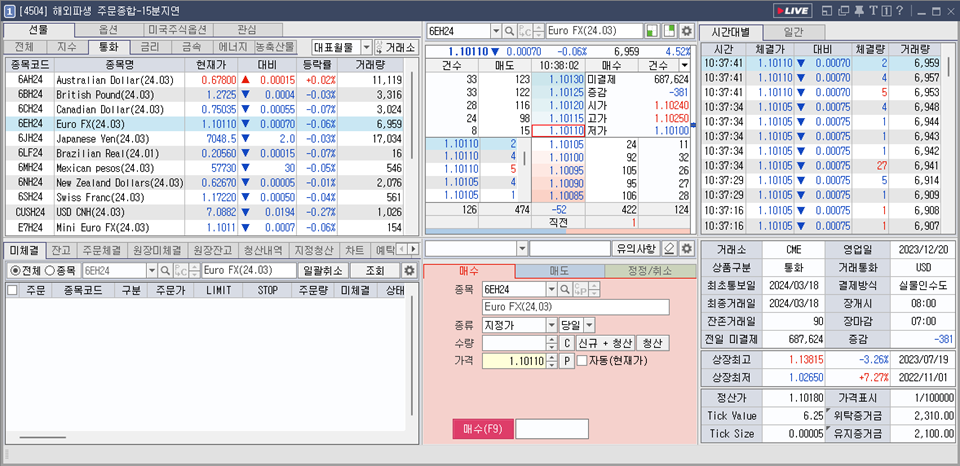Viewport: 960px width, 466px height.
Task: Open the 지정가 order type dropdown
Action: [551, 325]
